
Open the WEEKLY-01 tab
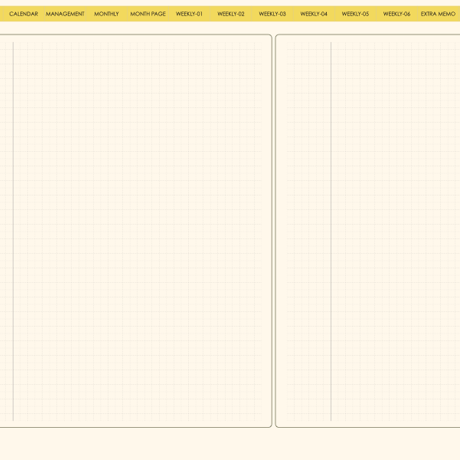click(189, 14)
